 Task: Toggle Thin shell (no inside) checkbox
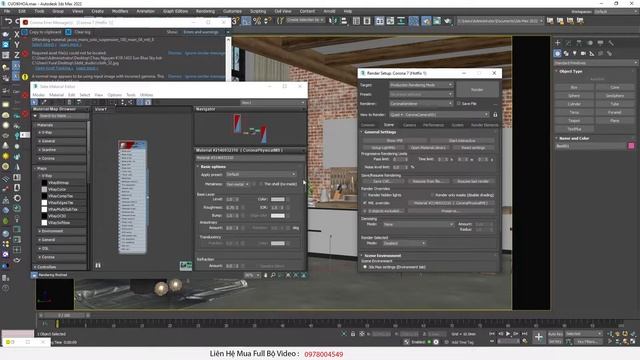(261, 184)
